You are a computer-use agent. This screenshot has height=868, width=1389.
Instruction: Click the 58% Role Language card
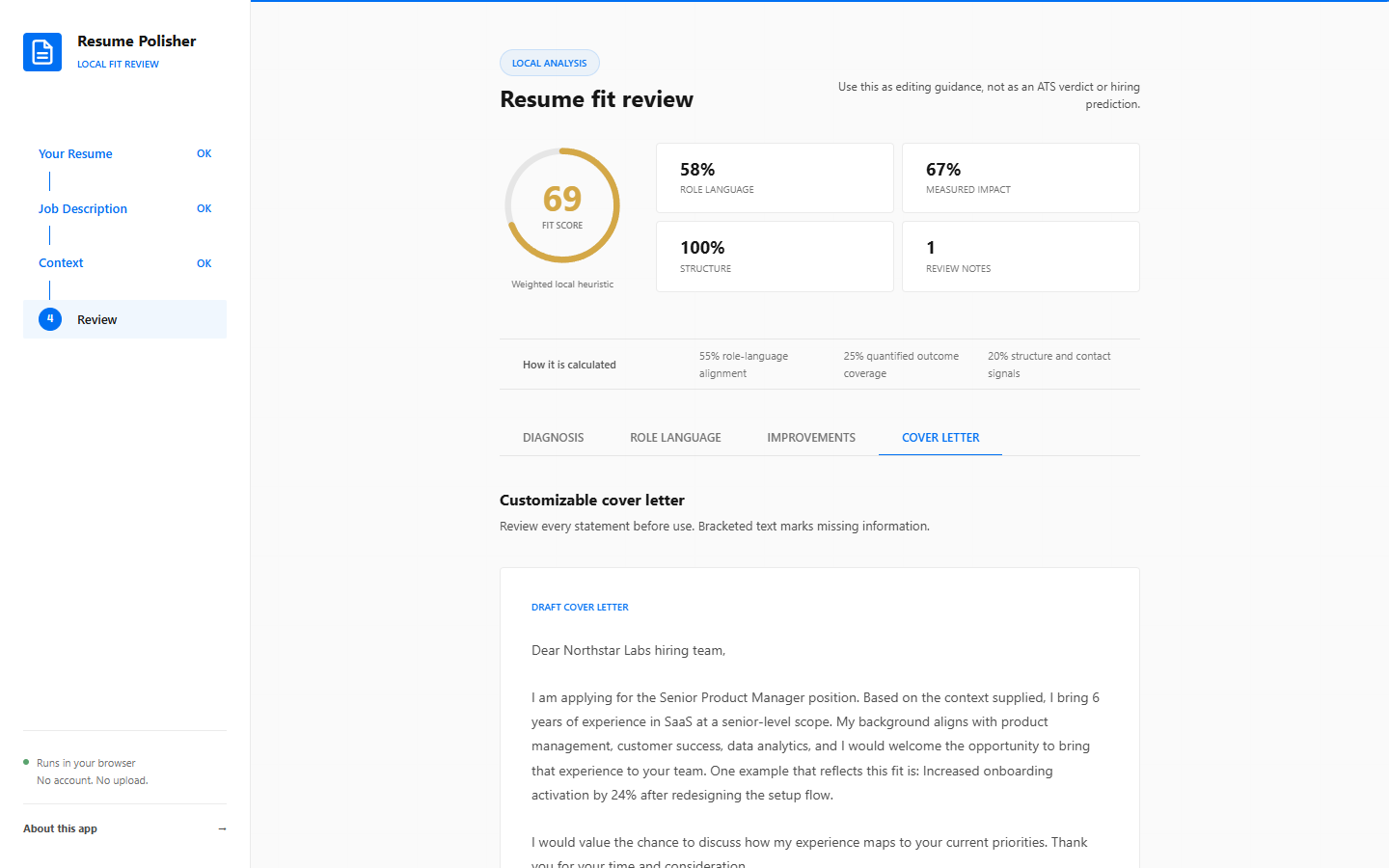775,178
